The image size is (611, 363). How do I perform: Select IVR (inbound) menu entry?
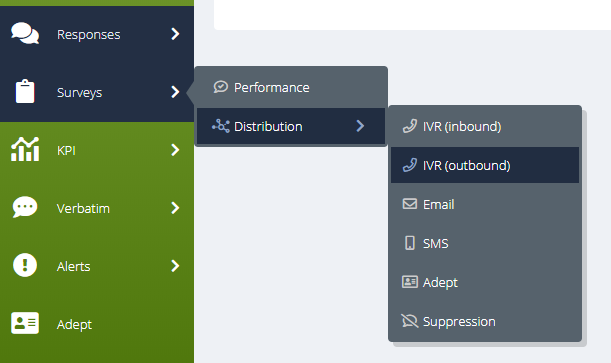point(485,126)
